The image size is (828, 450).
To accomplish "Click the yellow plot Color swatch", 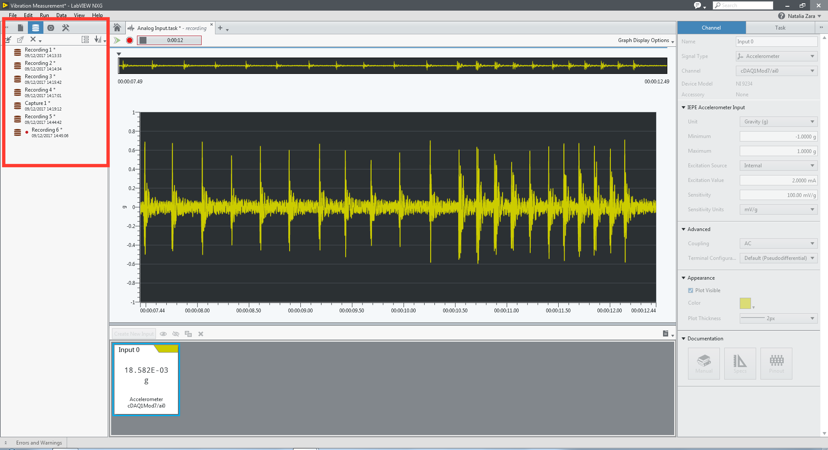I will pyautogui.click(x=745, y=303).
